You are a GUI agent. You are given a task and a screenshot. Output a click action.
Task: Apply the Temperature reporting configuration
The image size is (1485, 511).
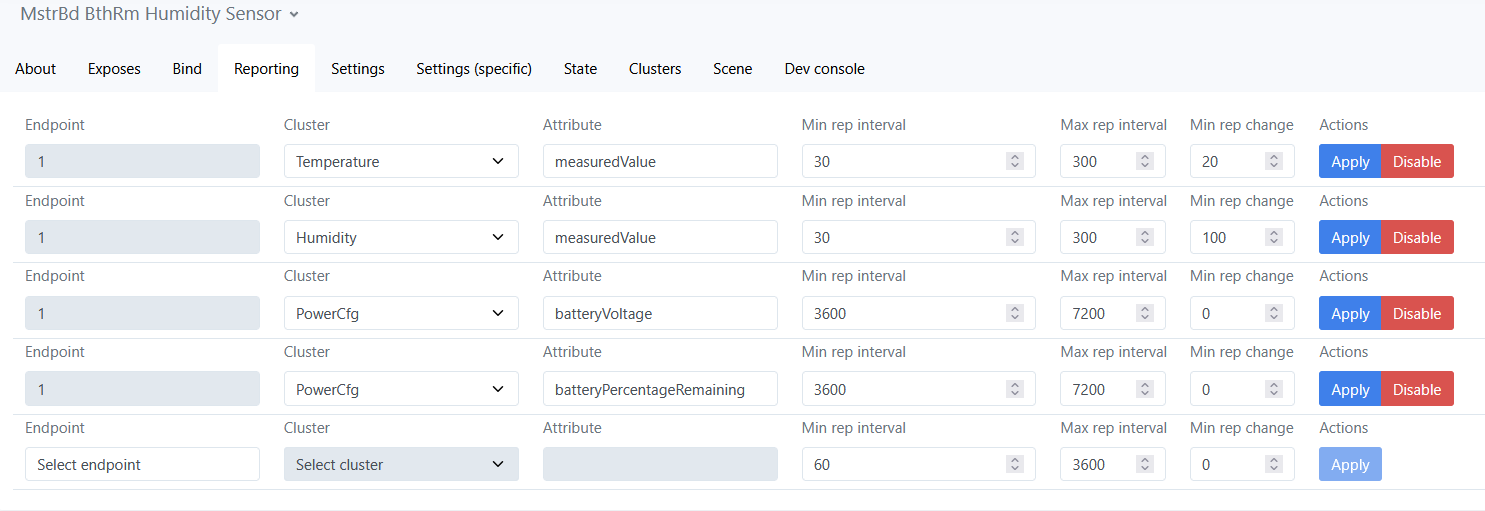click(1350, 161)
